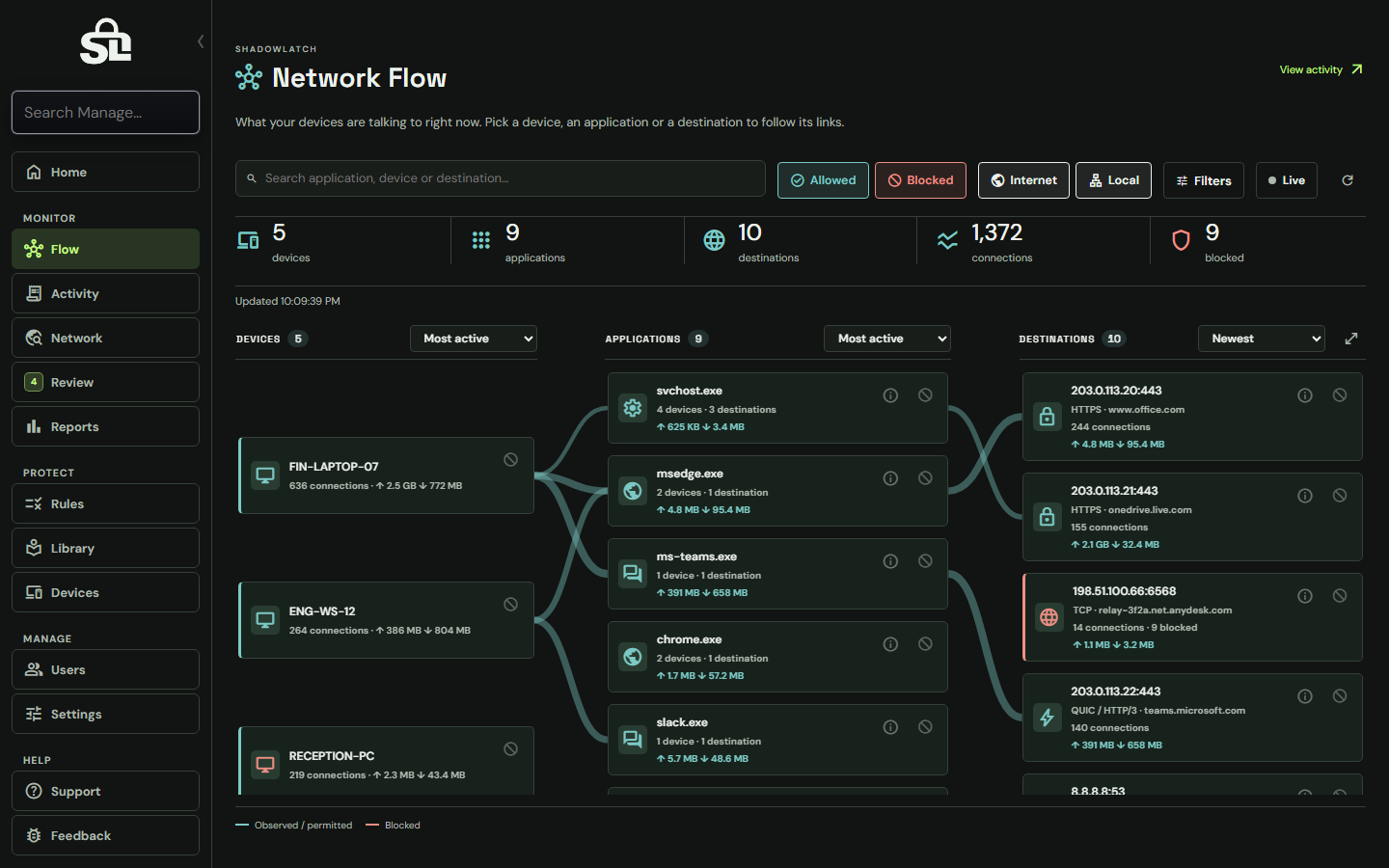Open the Destinations Newest dropdown

tap(1262, 339)
